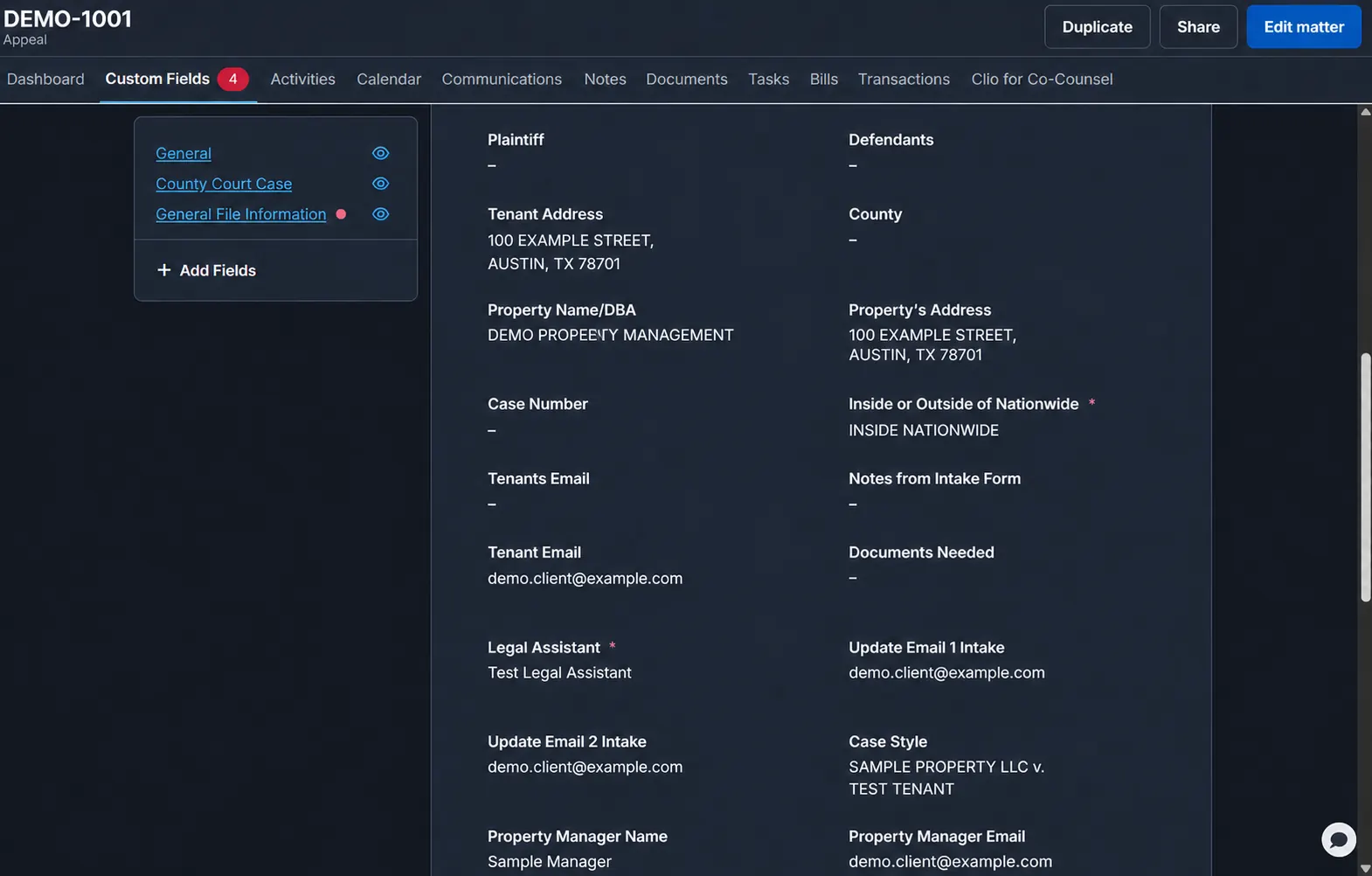Open the Transactions tab

pos(904,79)
